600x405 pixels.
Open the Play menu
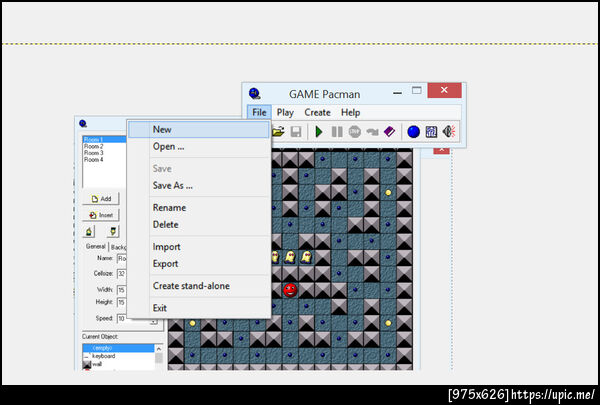[x=285, y=113]
